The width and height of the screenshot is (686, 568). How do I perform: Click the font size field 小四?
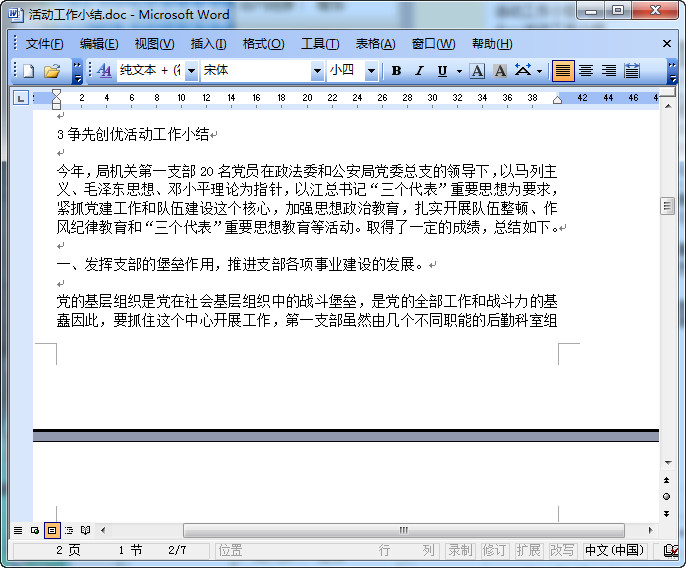[x=346, y=71]
